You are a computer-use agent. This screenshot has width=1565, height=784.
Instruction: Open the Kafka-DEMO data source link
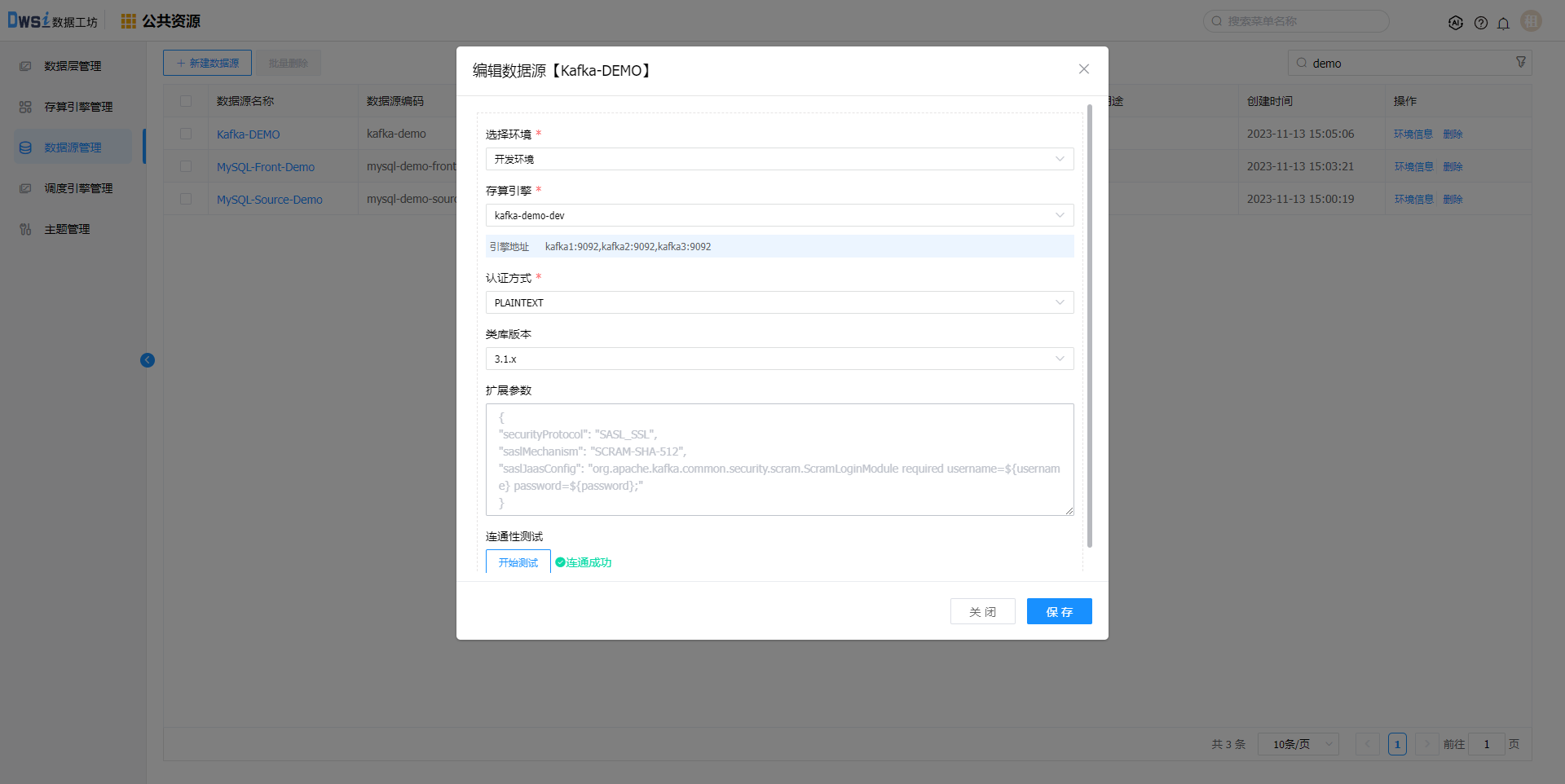(x=249, y=134)
